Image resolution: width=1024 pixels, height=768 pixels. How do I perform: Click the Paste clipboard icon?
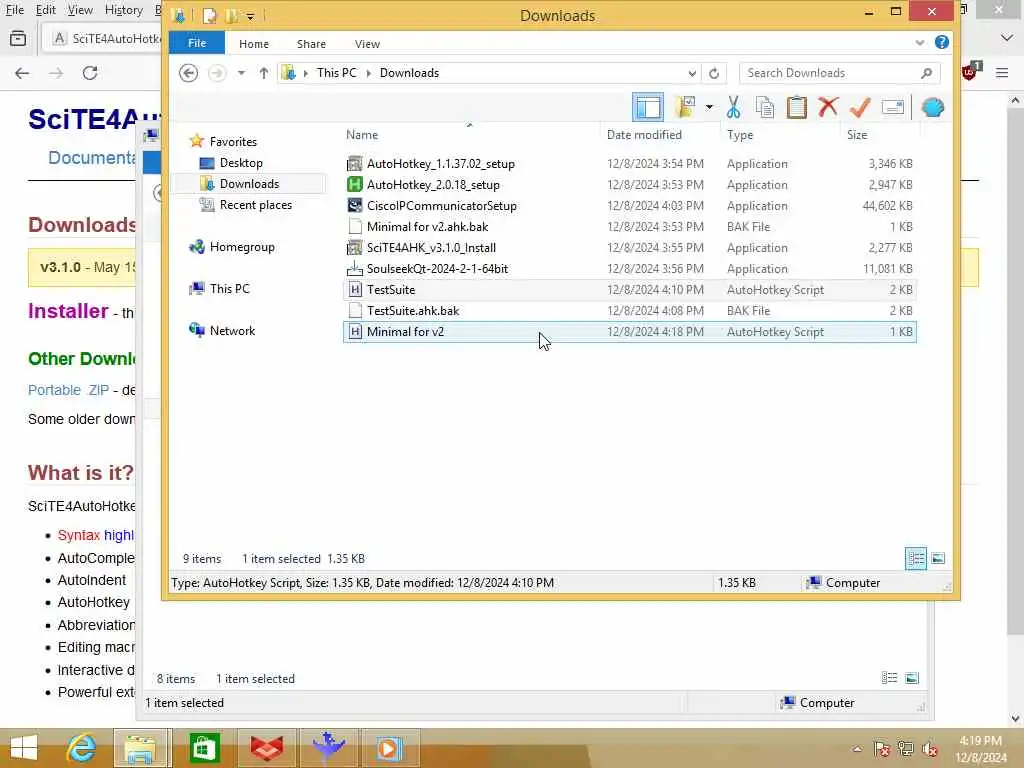(x=796, y=107)
